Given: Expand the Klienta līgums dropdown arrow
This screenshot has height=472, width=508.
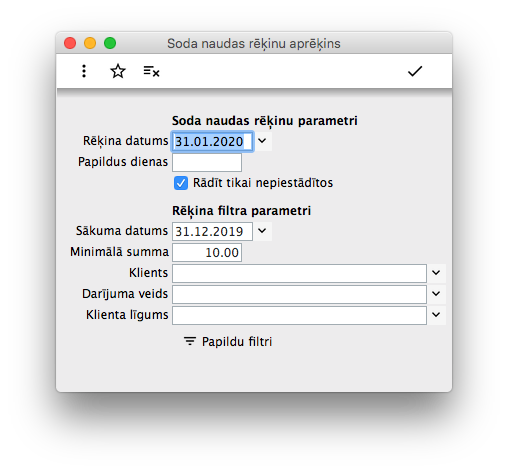Looking at the screenshot, I should pos(436,315).
